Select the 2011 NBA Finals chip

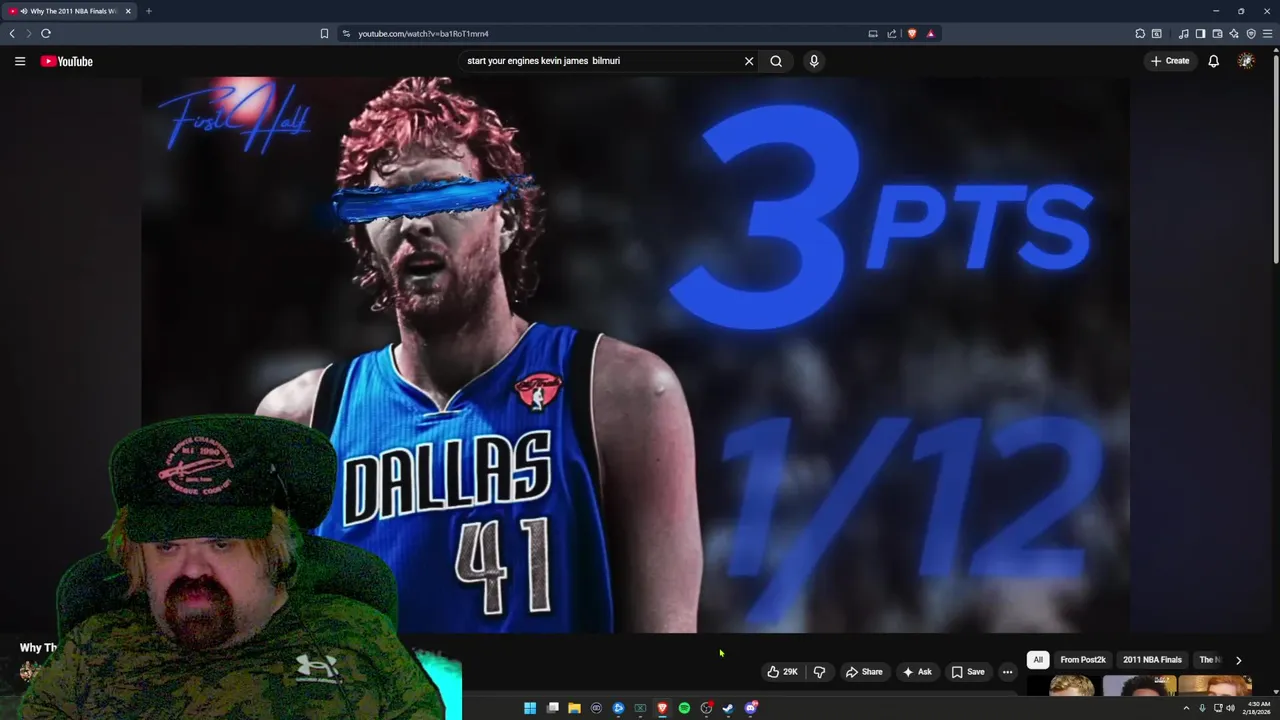click(1152, 660)
